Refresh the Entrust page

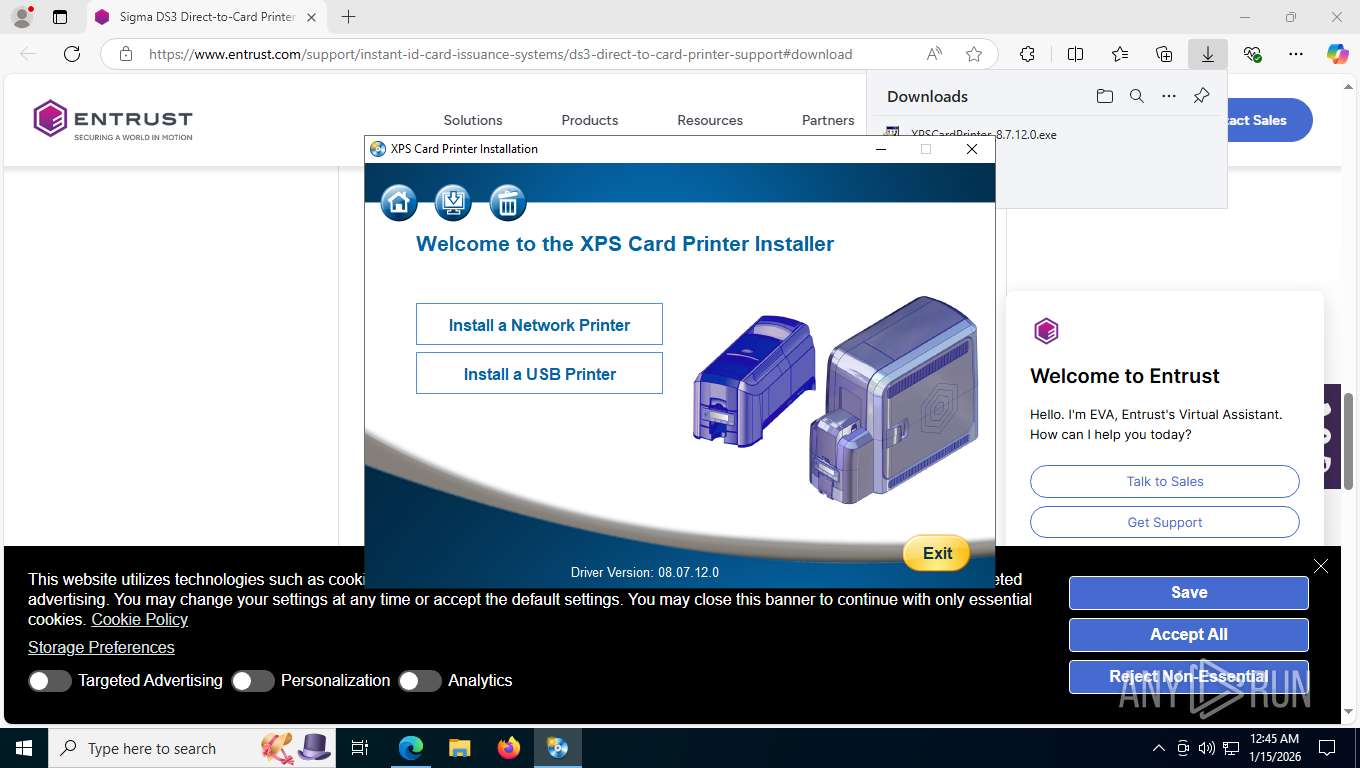tap(72, 54)
